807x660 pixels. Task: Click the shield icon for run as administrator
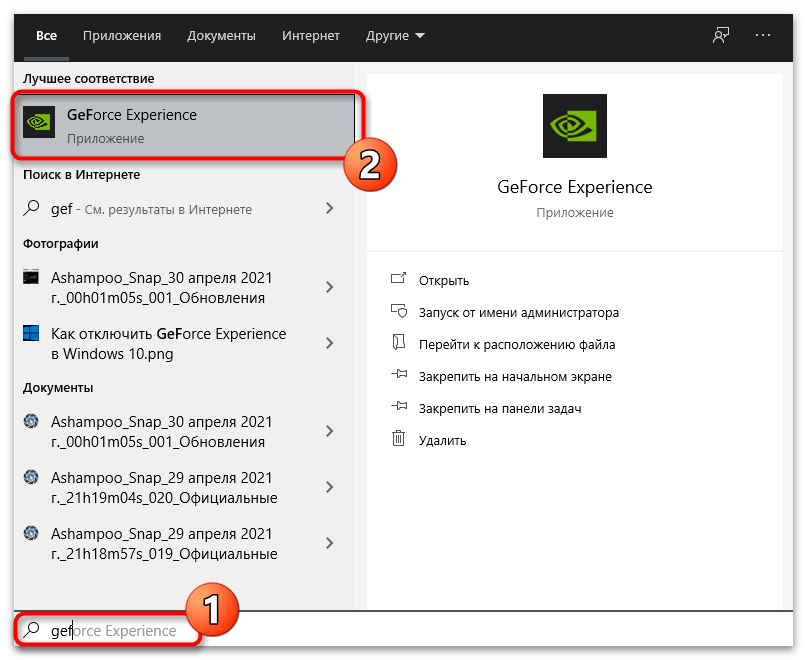(x=399, y=312)
